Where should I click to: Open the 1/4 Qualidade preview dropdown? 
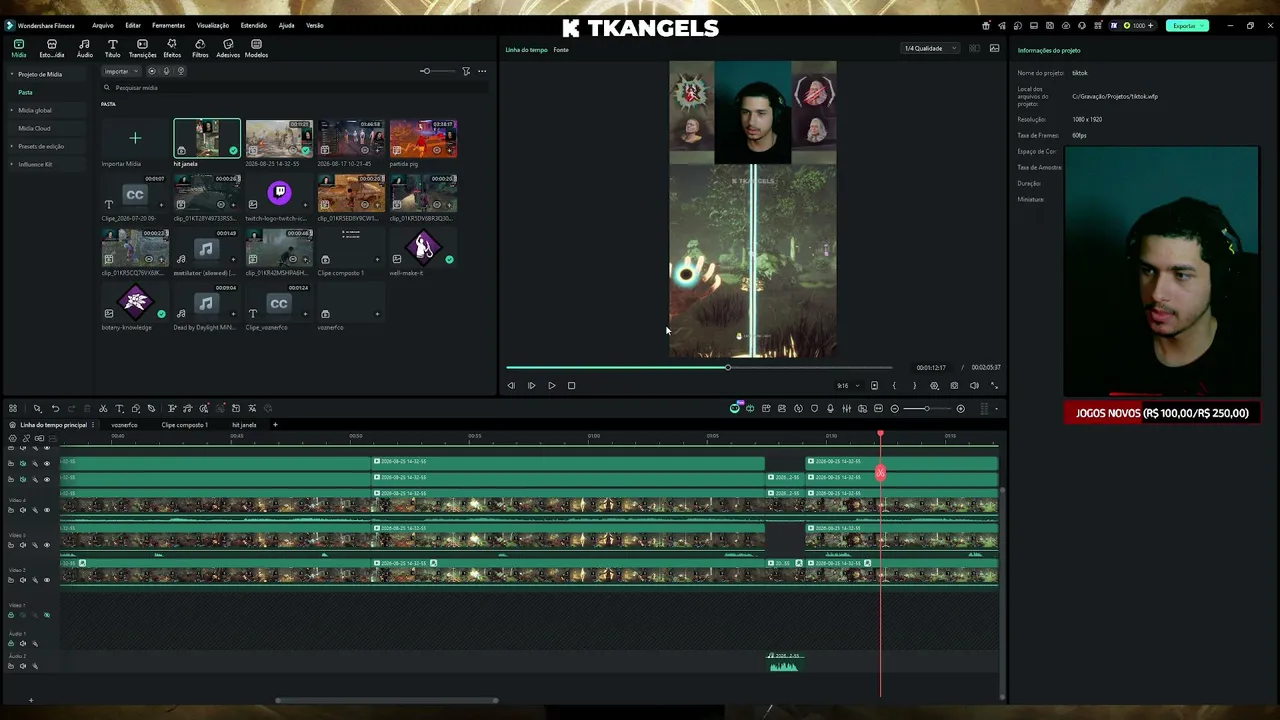coord(930,48)
